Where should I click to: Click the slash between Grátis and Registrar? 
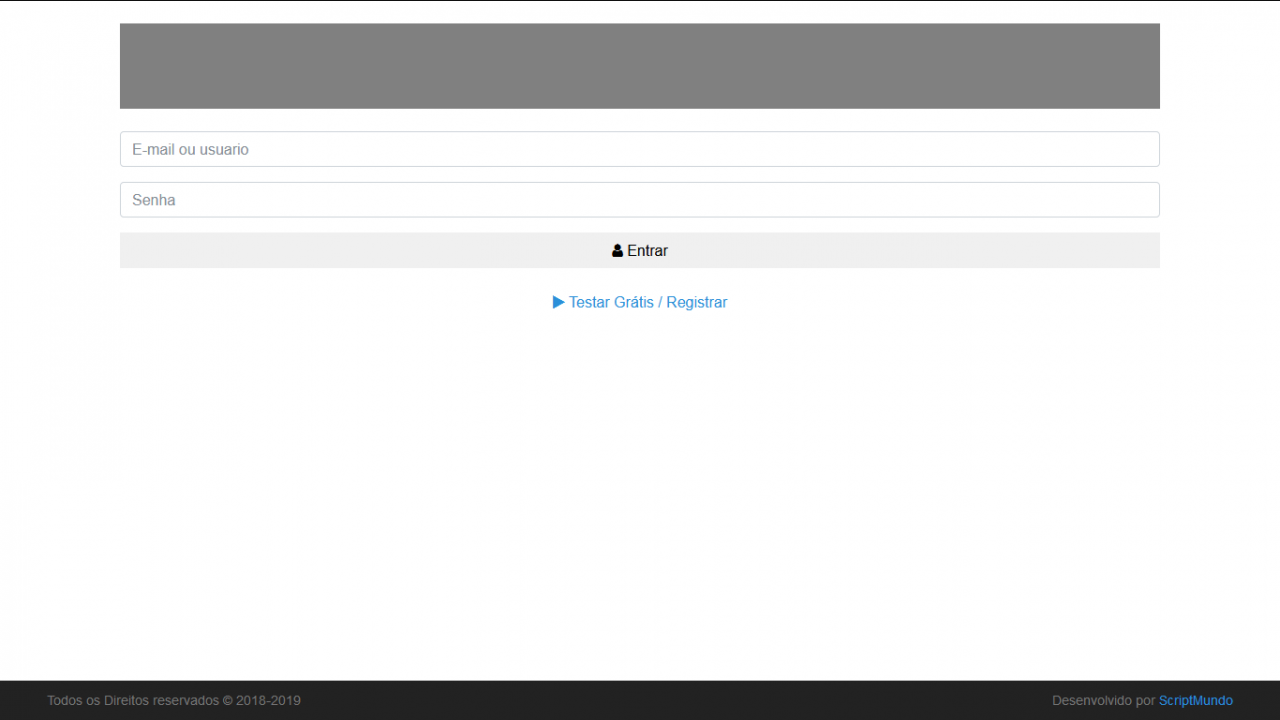coord(660,302)
